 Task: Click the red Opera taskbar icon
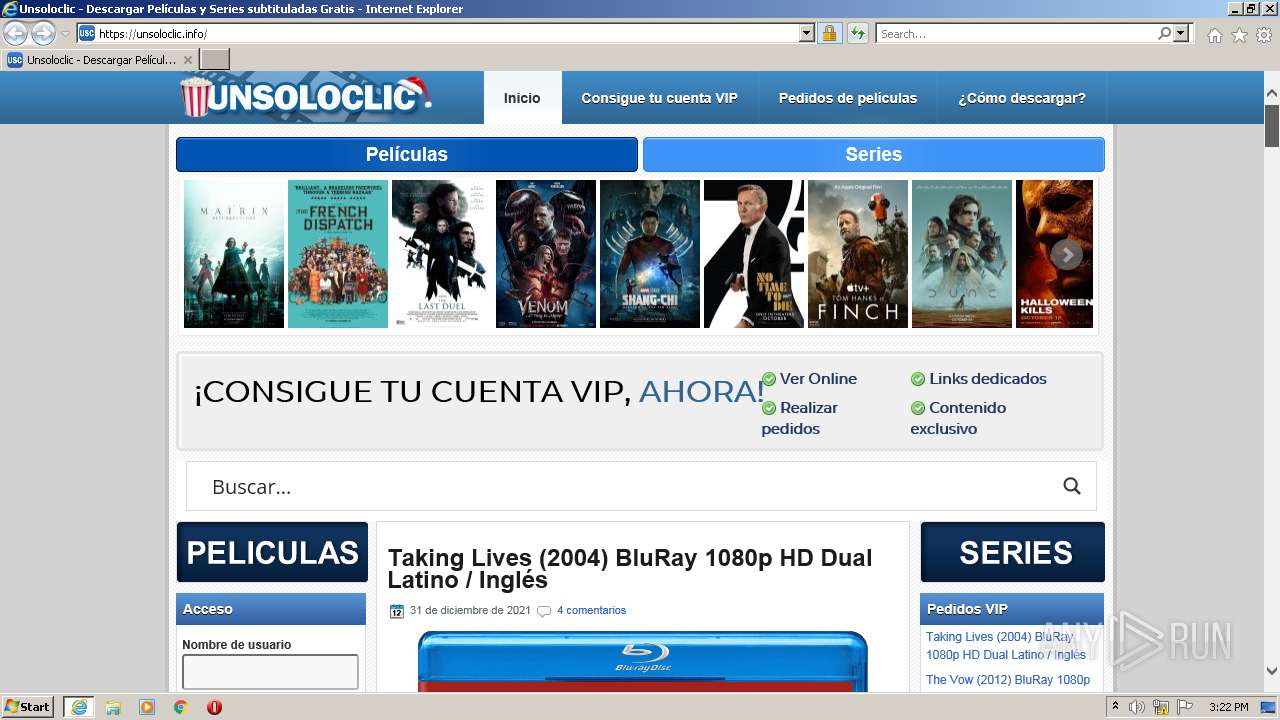click(x=214, y=707)
